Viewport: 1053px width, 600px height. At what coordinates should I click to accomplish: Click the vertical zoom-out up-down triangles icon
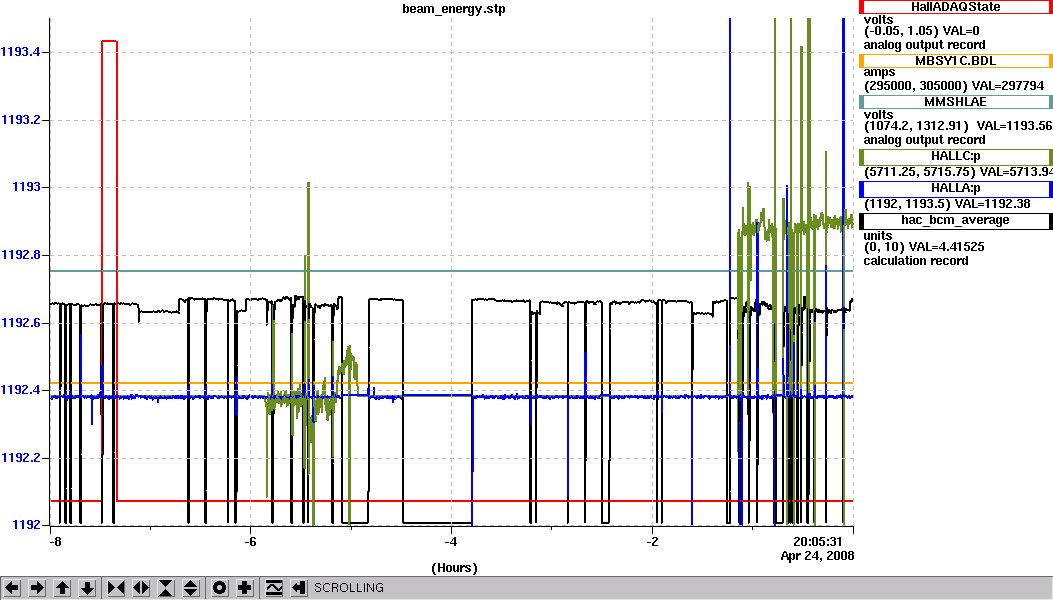(191, 588)
